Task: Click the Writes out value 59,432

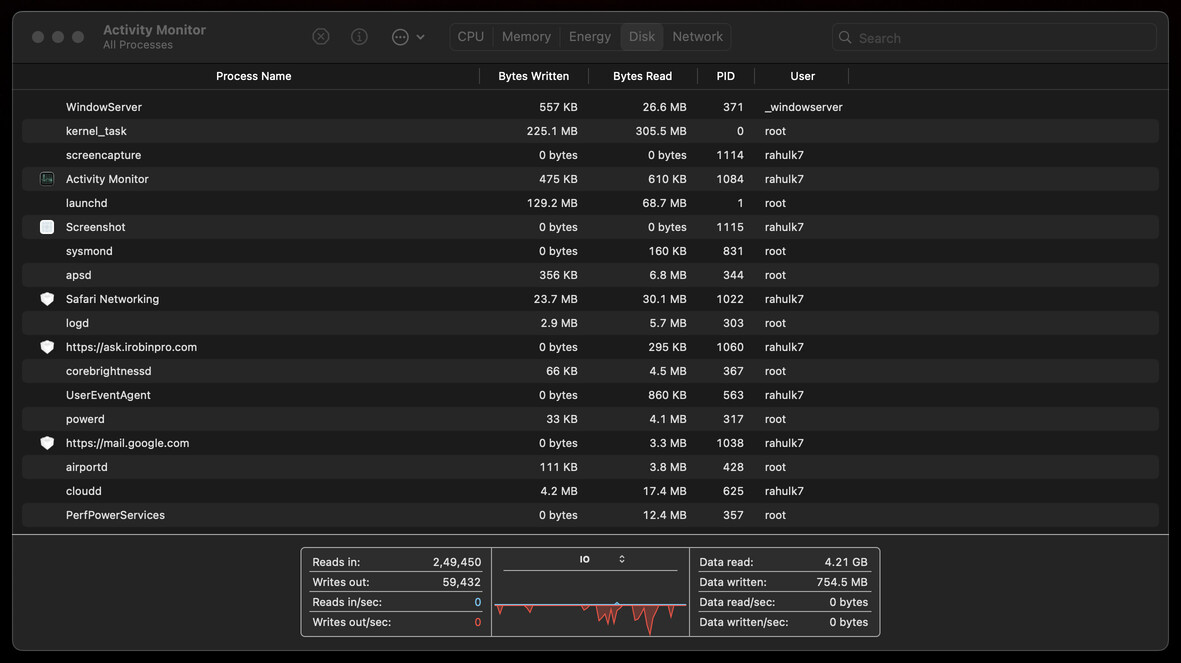Action: pos(461,582)
